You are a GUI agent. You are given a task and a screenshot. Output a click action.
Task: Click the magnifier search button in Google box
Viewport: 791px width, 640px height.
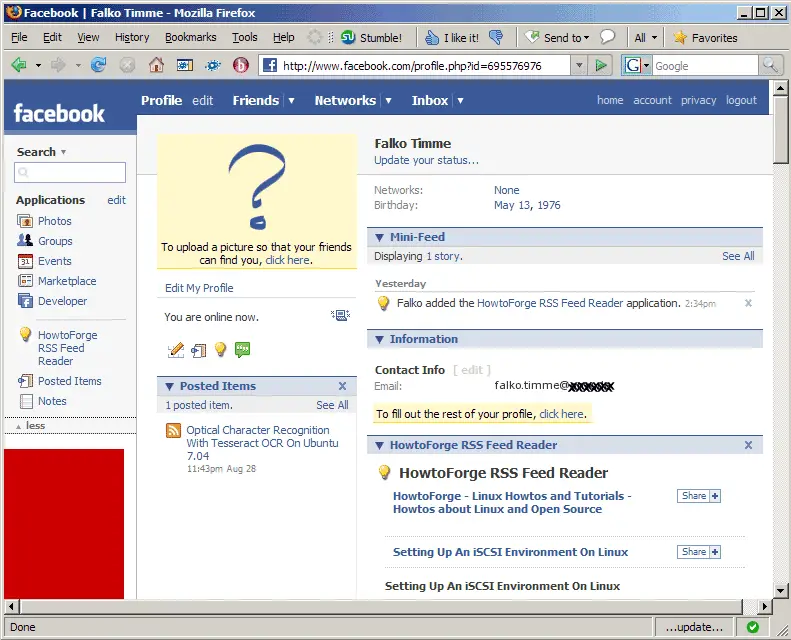(x=770, y=65)
